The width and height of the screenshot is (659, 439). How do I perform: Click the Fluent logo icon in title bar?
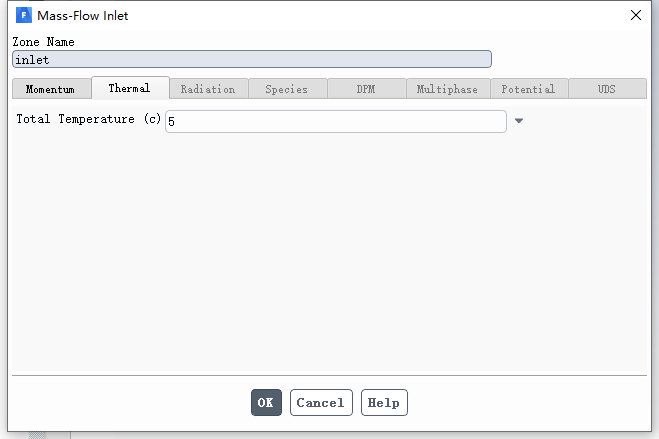click(24, 16)
